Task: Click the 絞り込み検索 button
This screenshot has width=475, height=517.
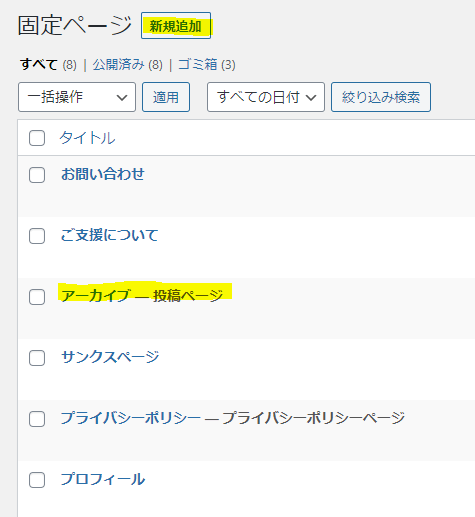Action: pyautogui.click(x=381, y=97)
